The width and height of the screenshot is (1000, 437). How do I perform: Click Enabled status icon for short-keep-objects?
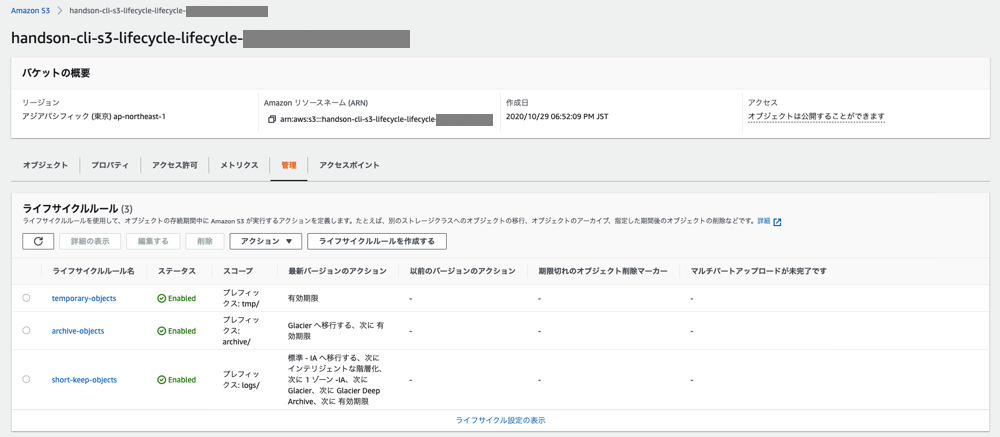click(x=162, y=380)
